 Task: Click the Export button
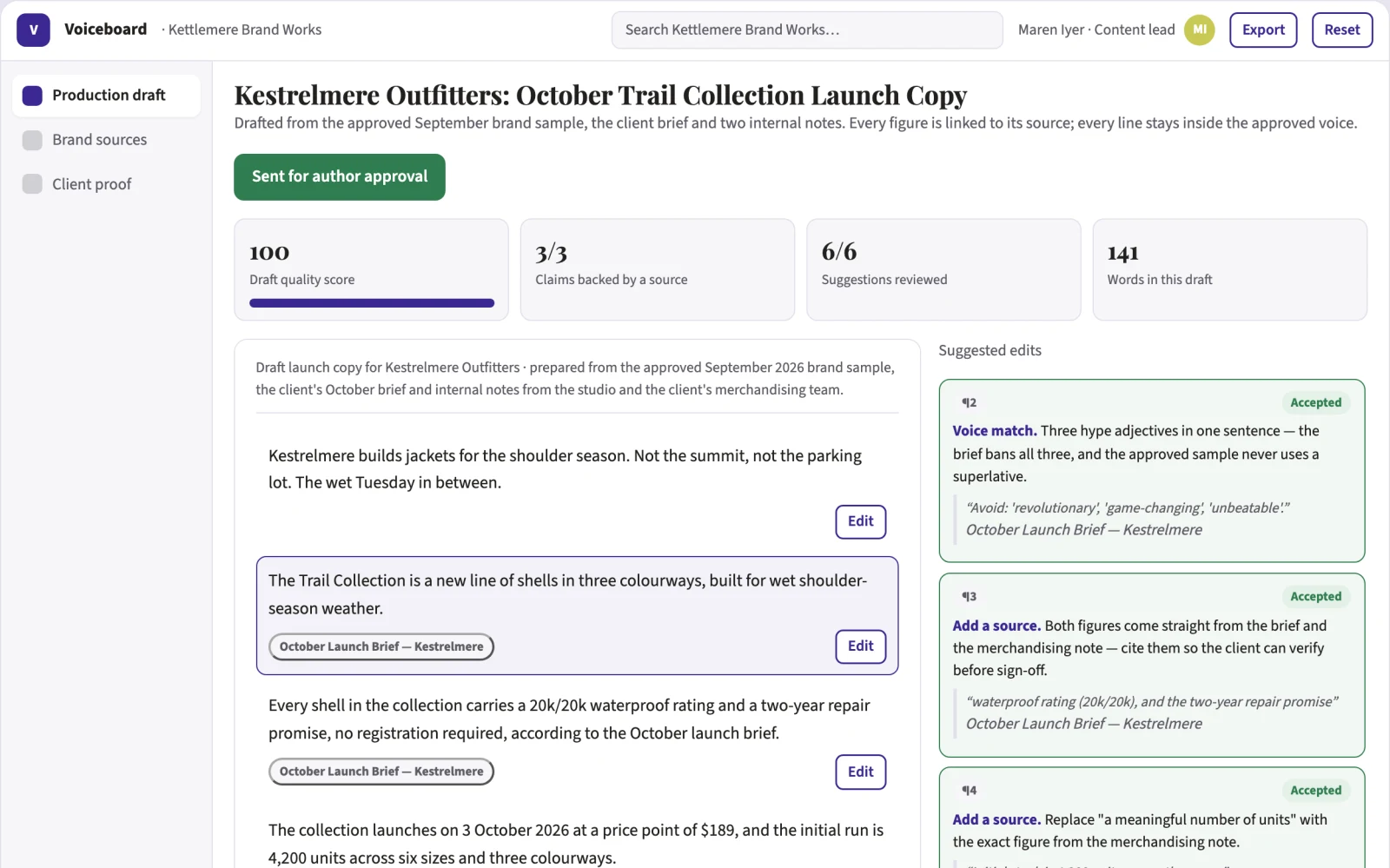pyautogui.click(x=1263, y=30)
